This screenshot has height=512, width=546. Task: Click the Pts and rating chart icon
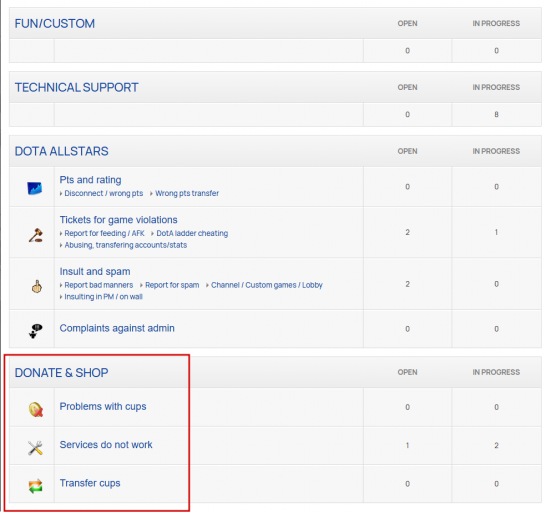(35, 188)
